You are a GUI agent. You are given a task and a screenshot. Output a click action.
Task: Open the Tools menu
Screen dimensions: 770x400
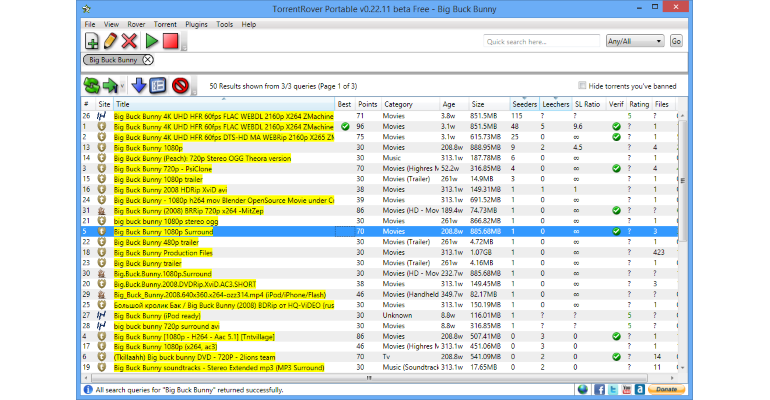click(224, 24)
